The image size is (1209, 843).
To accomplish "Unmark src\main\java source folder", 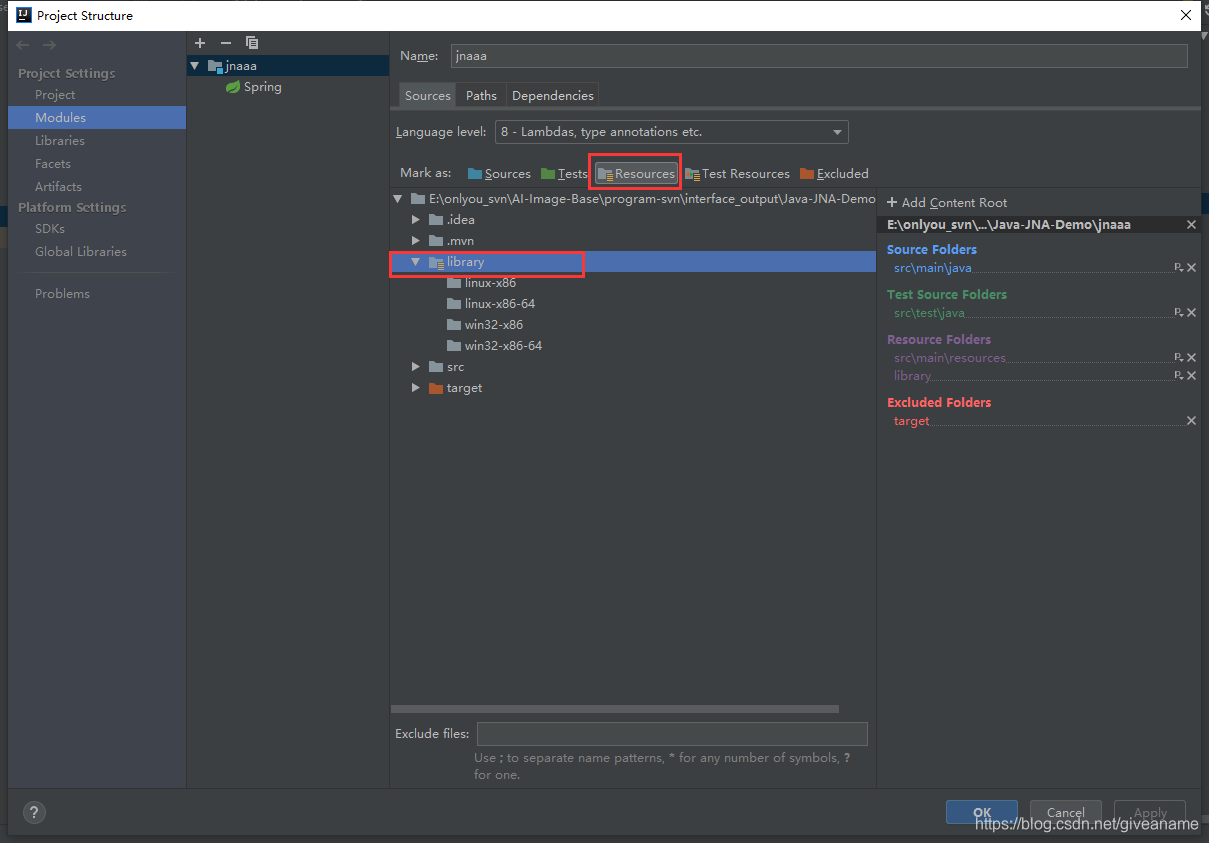I will coord(1191,268).
